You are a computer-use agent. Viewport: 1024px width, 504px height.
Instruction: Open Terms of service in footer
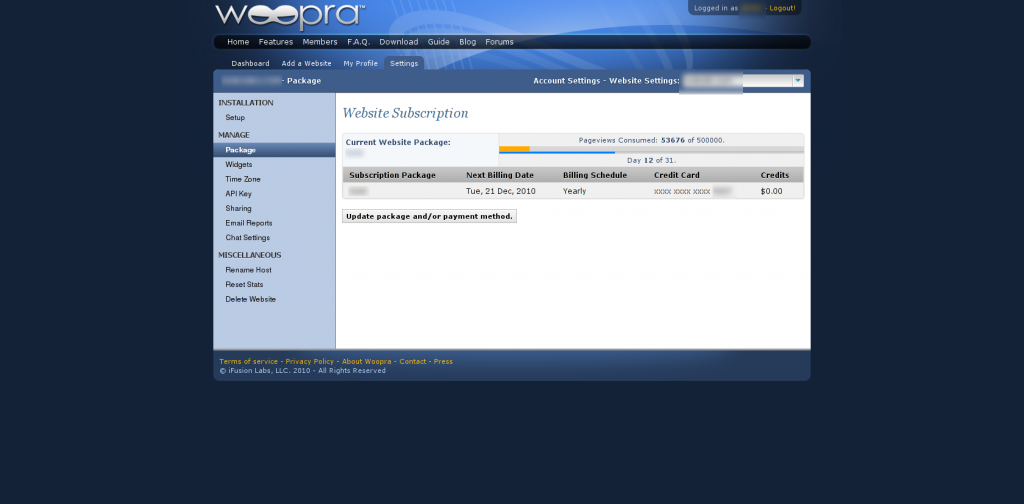(248, 362)
